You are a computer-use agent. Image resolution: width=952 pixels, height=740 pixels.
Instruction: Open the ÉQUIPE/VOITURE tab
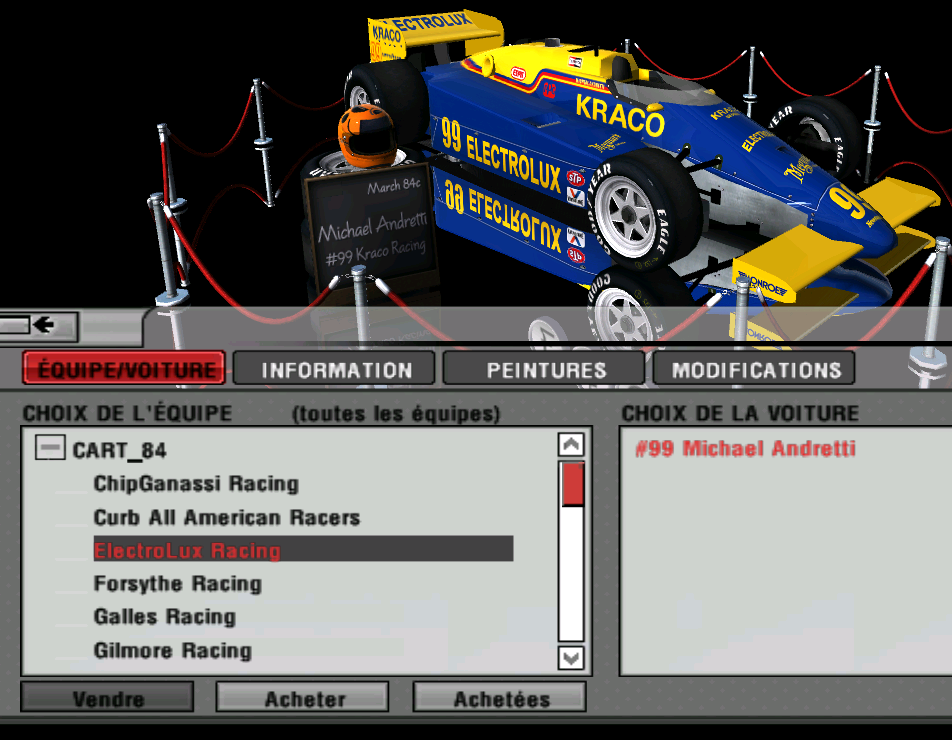pos(124,368)
